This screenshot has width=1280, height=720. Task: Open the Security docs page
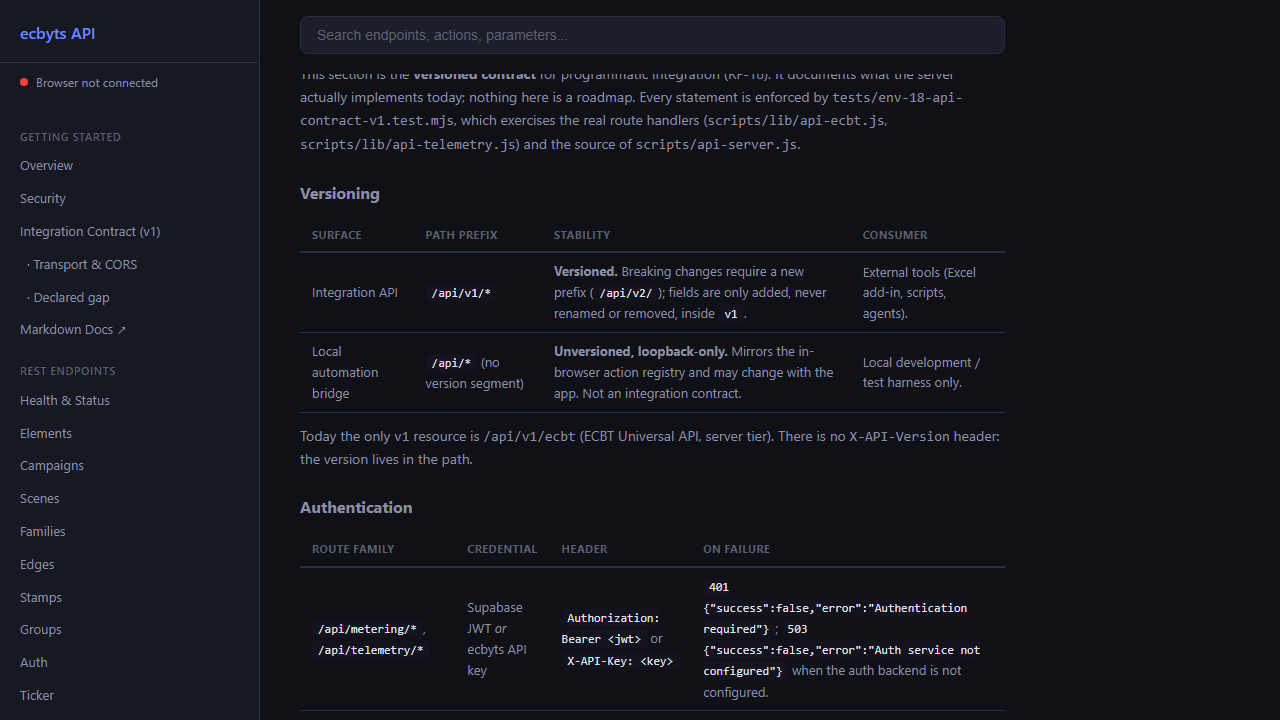tap(43, 198)
